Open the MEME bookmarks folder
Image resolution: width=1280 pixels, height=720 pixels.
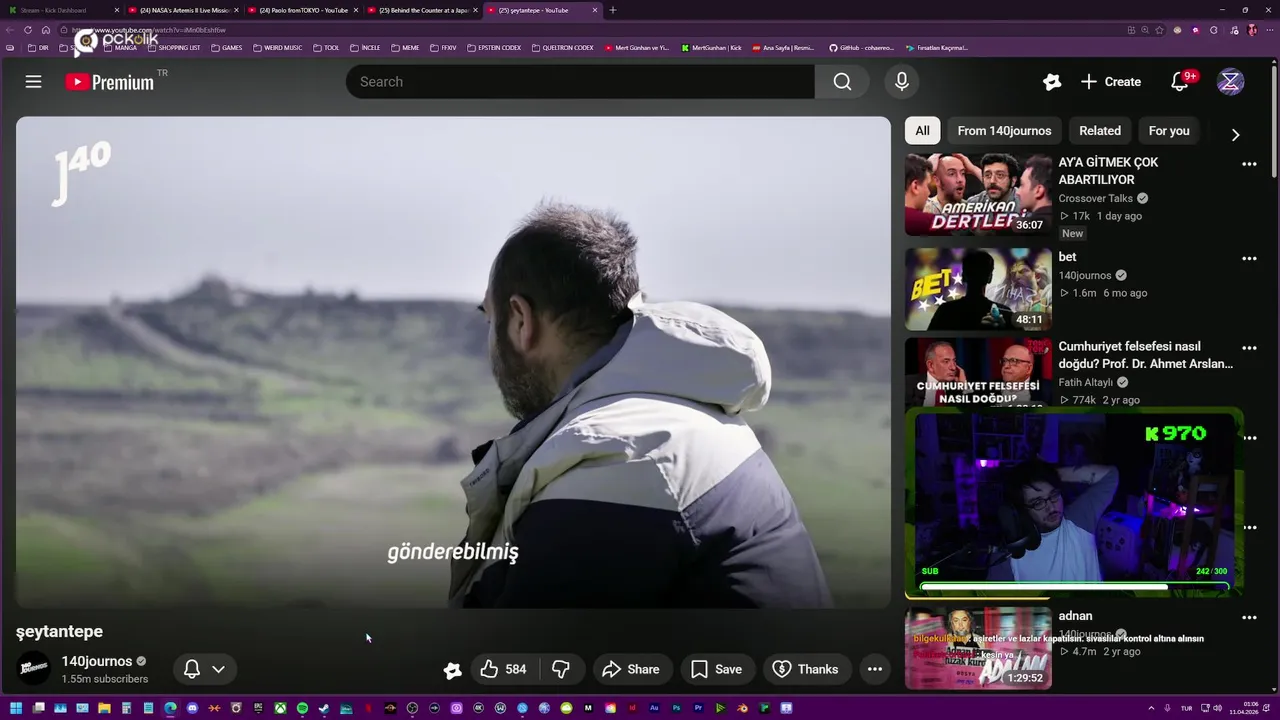tap(405, 47)
